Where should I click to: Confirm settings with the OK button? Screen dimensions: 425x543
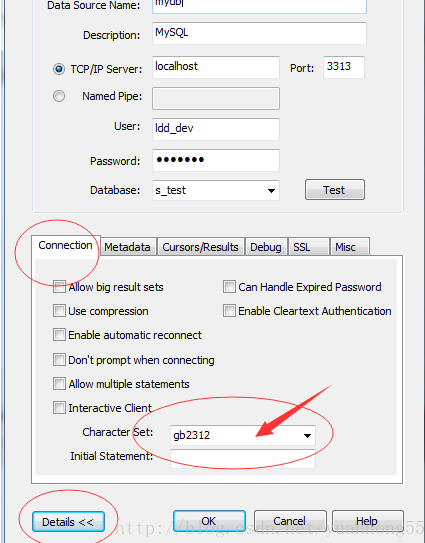point(209,521)
